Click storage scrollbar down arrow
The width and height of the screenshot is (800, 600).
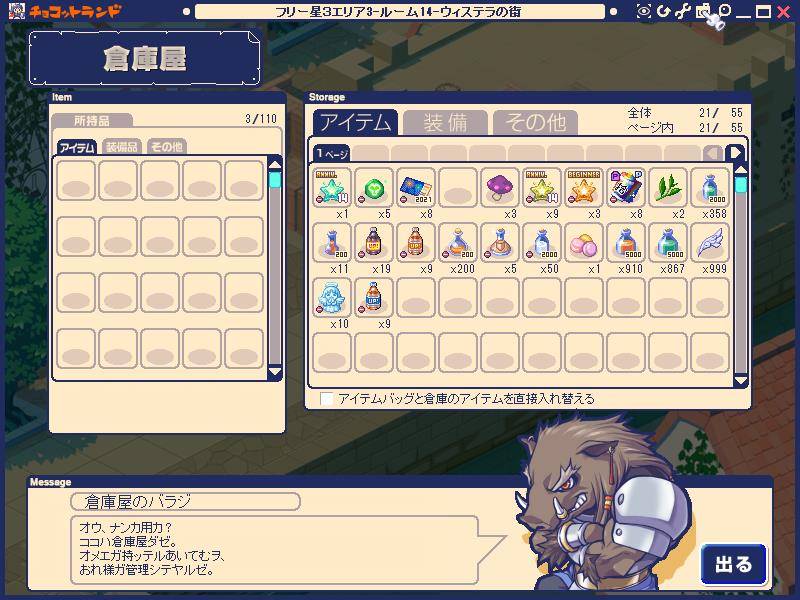tap(741, 381)
